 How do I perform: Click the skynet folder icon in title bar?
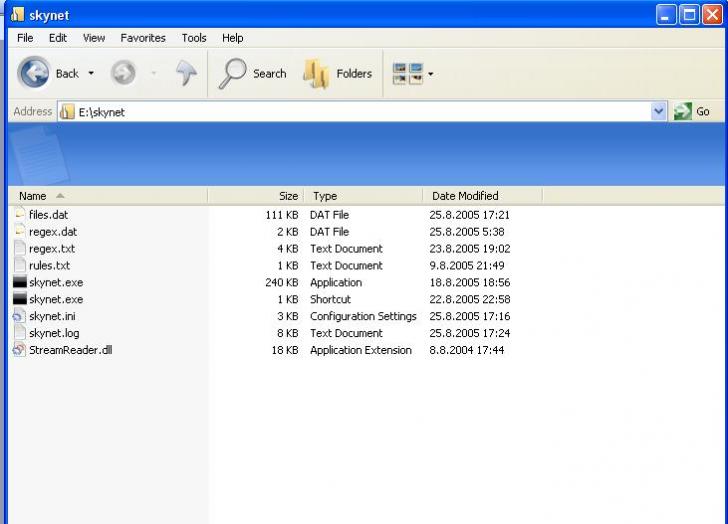tap(18, 15)
